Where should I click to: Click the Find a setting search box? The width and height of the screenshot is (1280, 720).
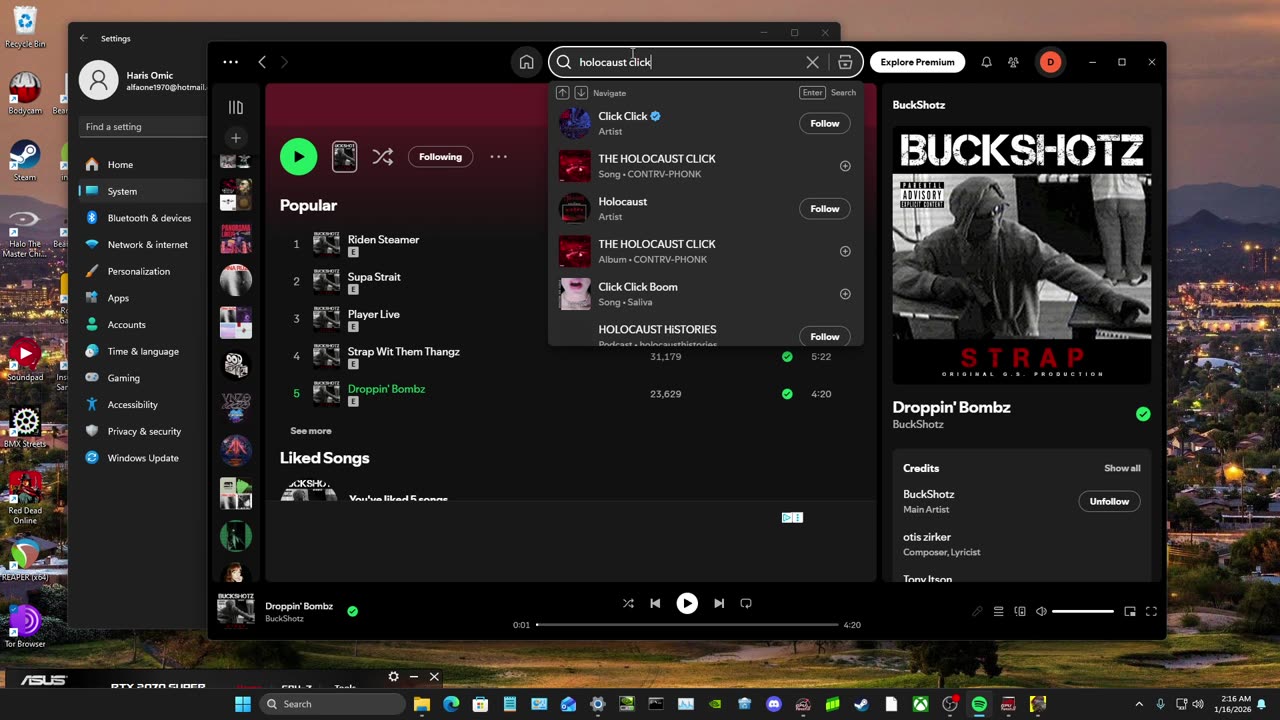(142, 127)
